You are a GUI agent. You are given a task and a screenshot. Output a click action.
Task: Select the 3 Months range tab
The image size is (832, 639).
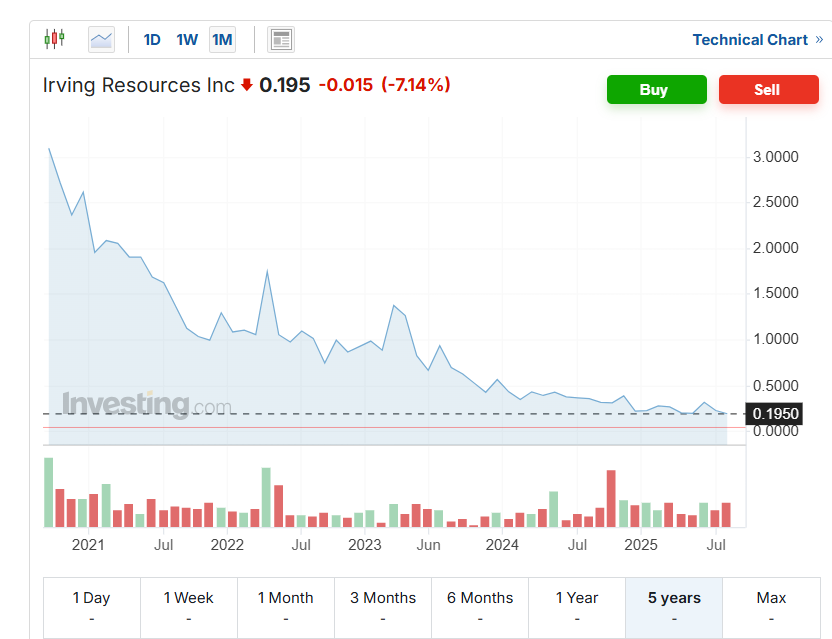click(x=383, y=607)
